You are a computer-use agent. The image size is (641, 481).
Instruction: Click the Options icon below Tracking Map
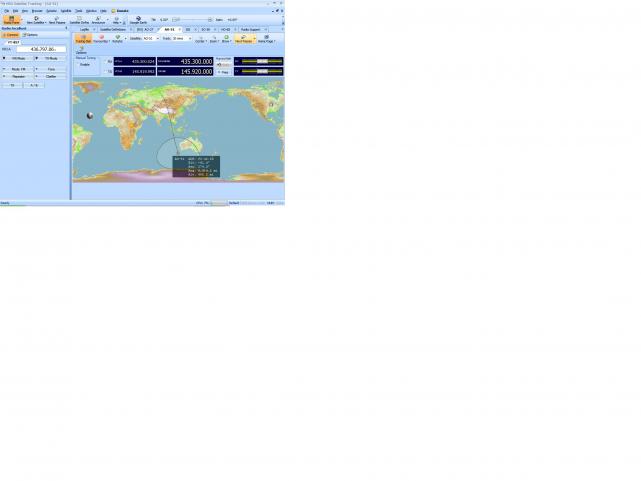81,50
